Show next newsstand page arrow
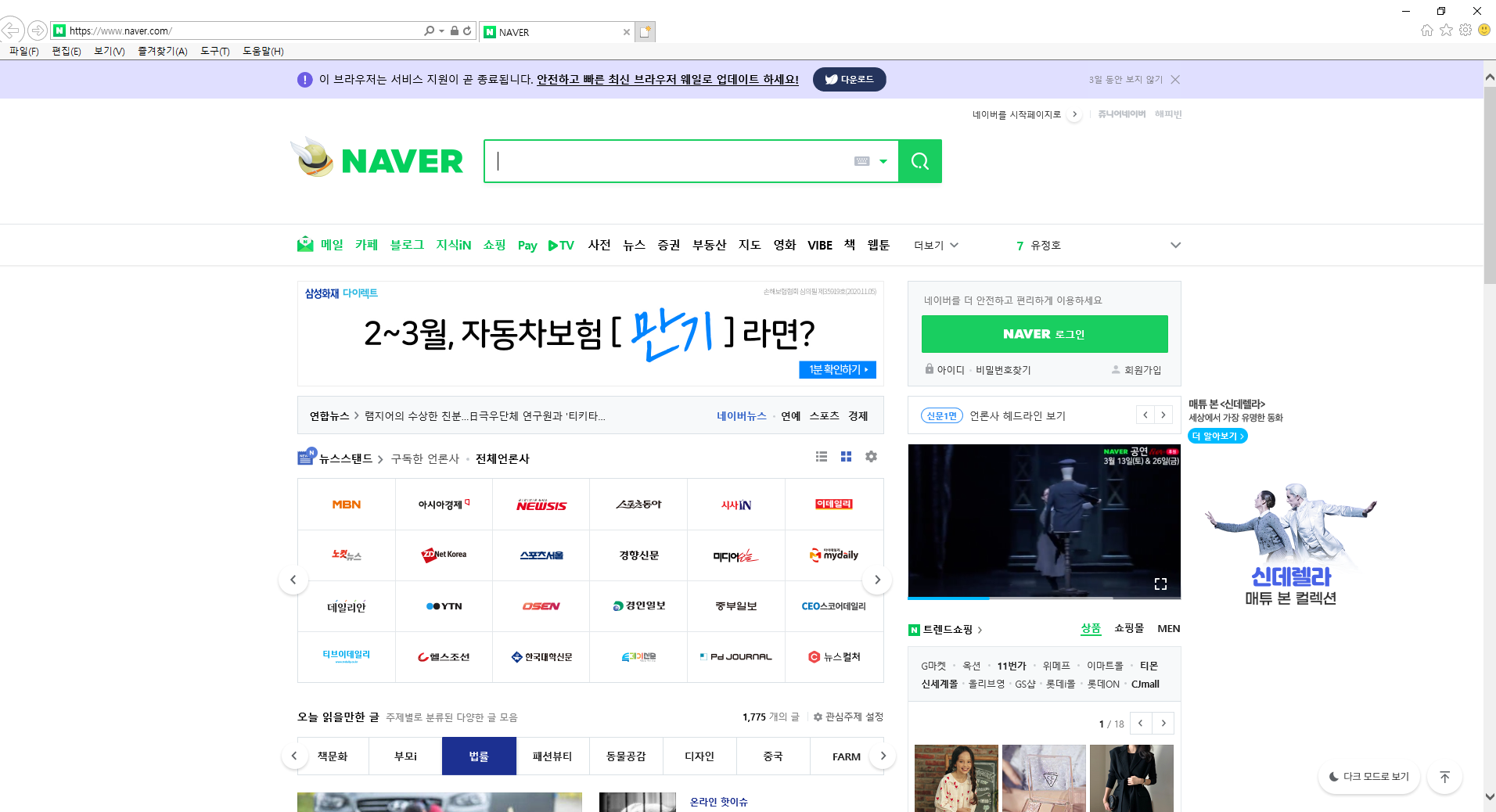 (x=877, y=580)
